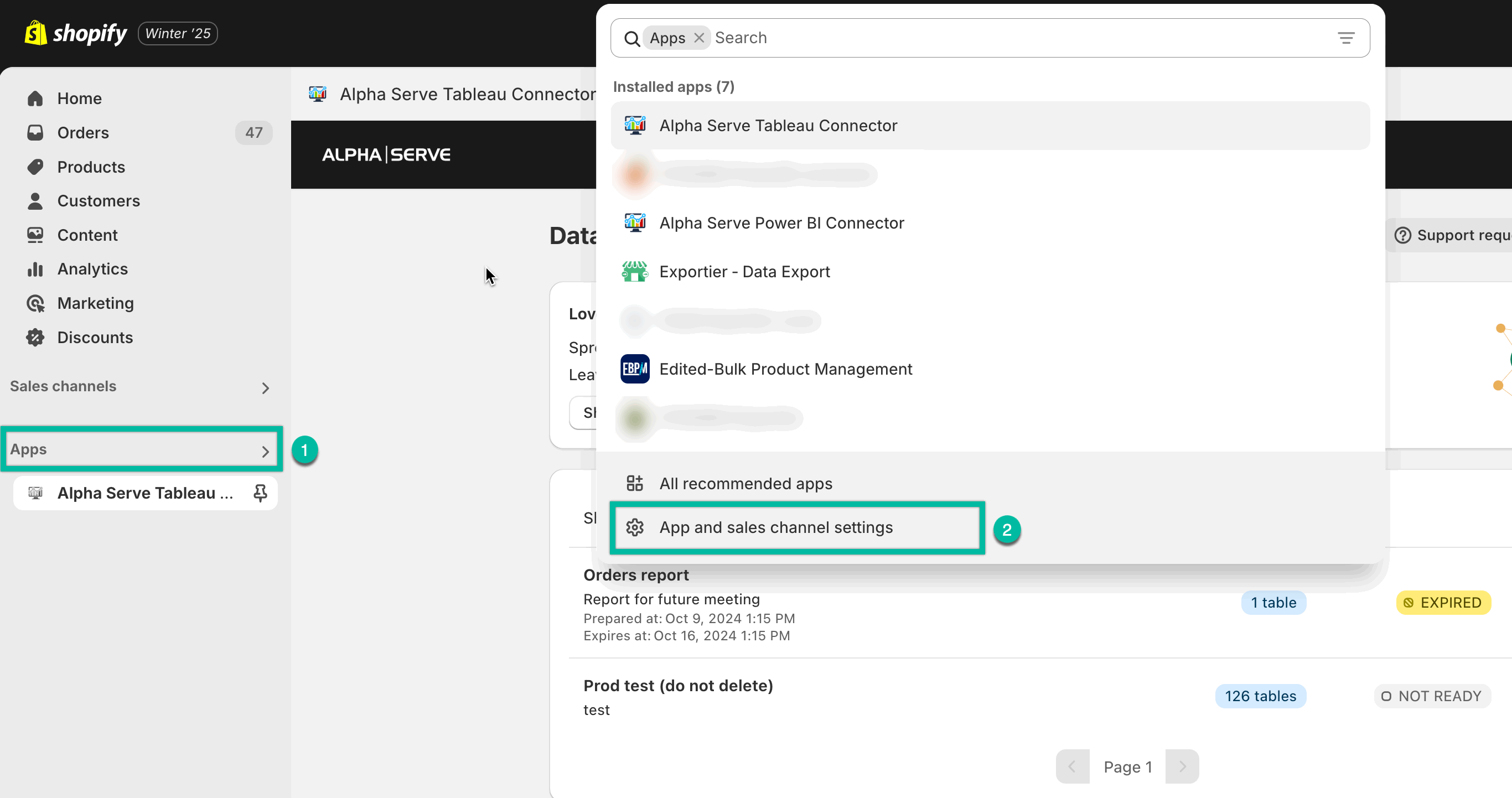Image resolution: width=1512 pixels, height=798 pixels.
Task: Click the search magnifier icon
Action: (x=631, y=39)
